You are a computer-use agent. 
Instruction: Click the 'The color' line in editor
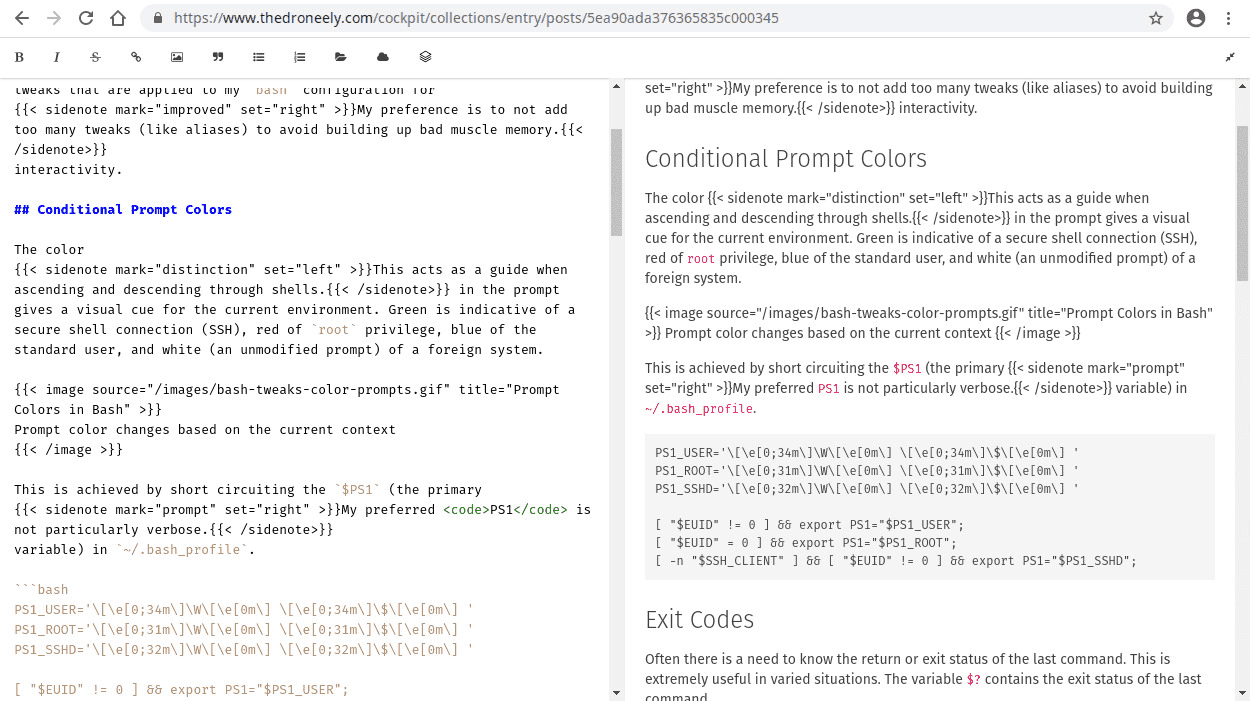(49, 249)
